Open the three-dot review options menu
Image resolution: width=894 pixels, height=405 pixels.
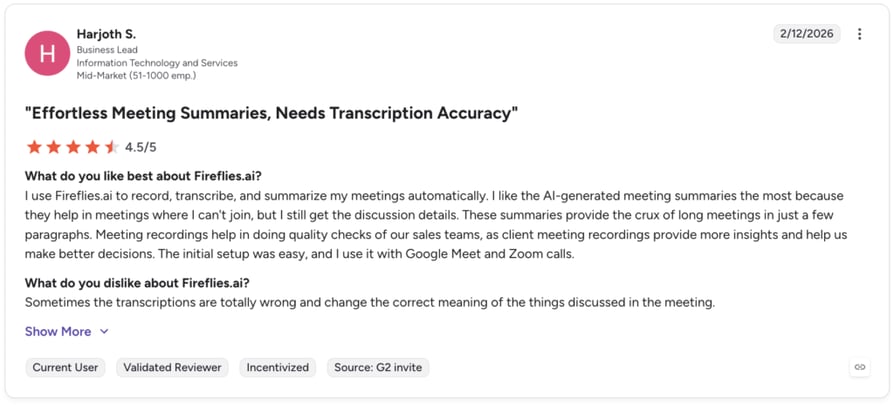(859, 34)
